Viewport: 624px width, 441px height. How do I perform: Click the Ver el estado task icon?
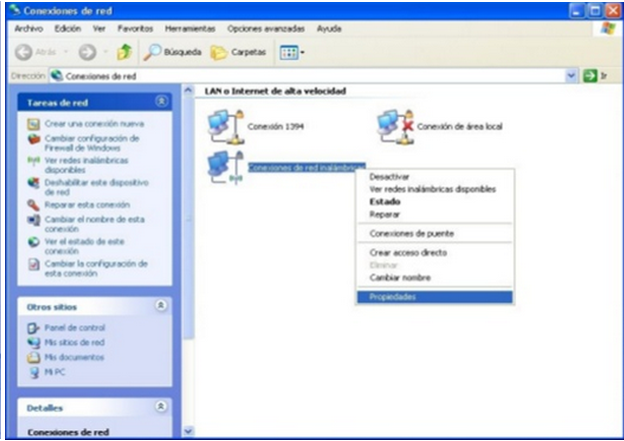(33, 242)
